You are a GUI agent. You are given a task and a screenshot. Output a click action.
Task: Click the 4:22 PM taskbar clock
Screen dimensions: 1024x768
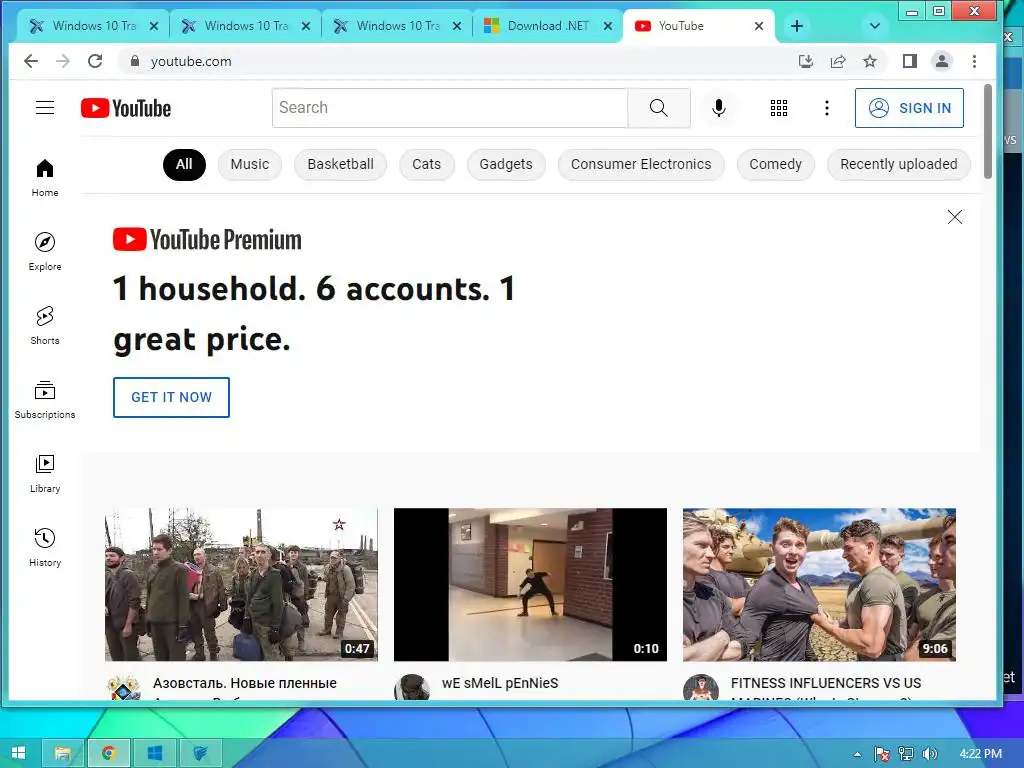point(980,754)
